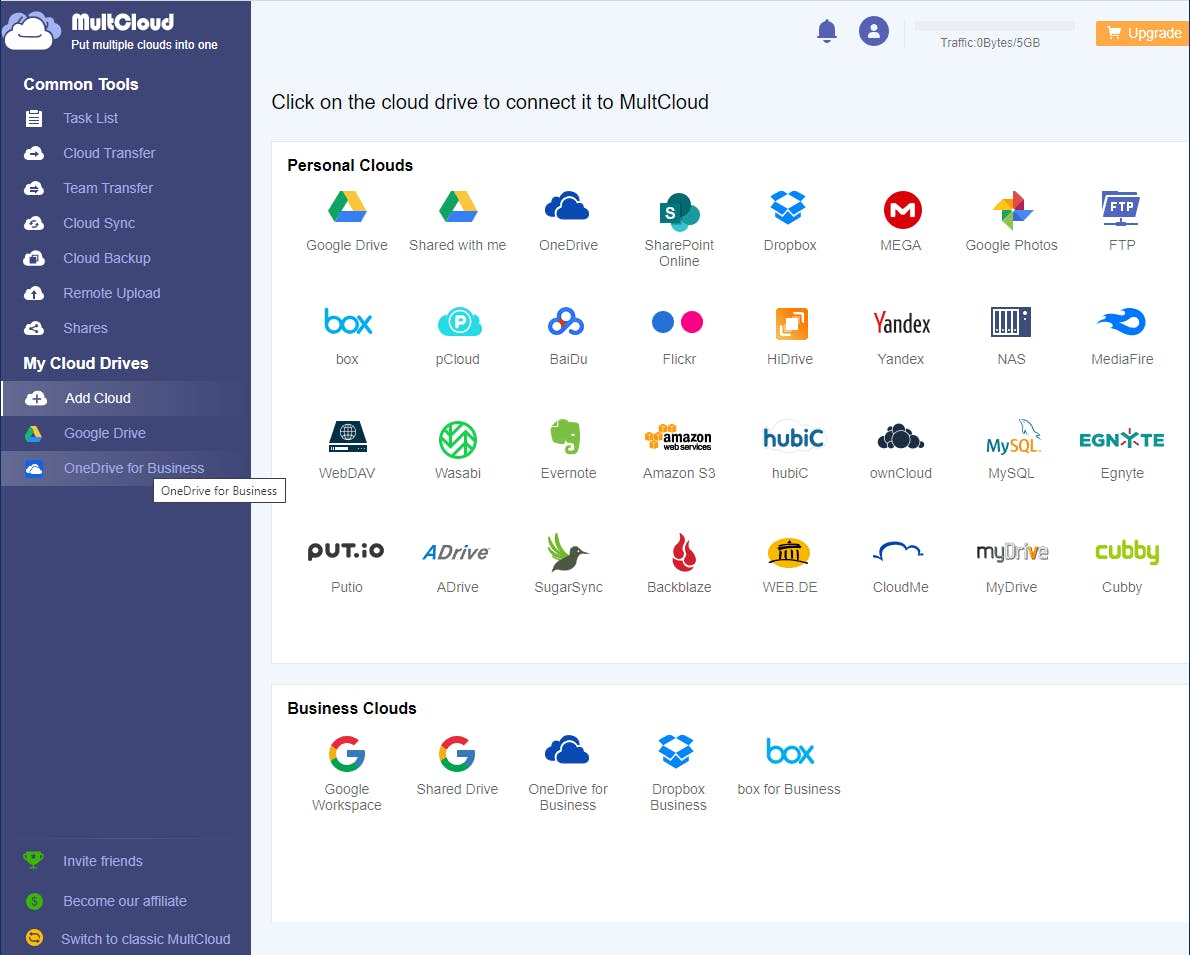This screenshot has width=1190, height=955.
Task: Open Become our affiliate link
Action: click(124, 901)
